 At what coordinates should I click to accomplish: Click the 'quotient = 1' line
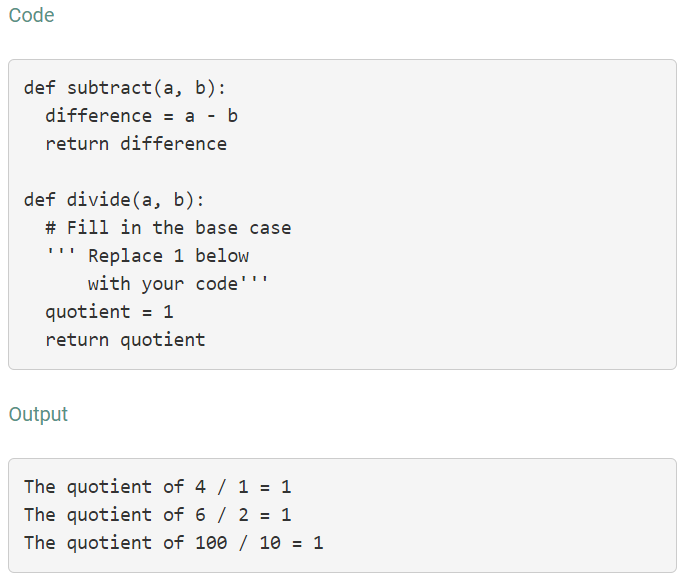point(109,312)
